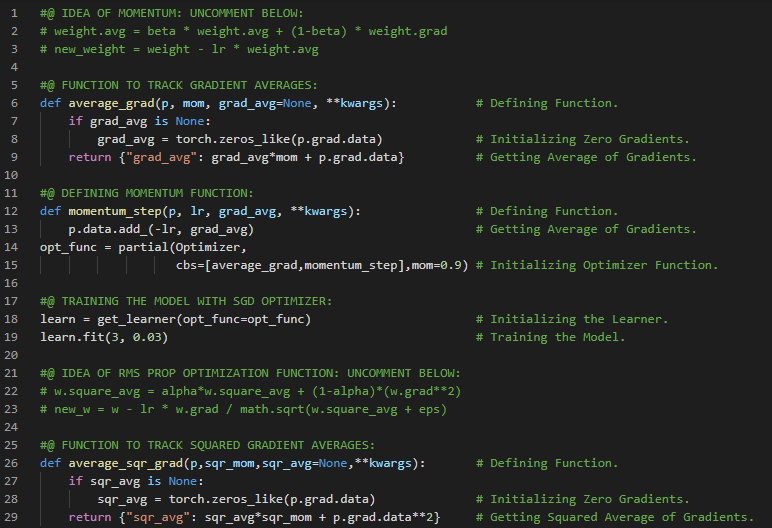Click line number 6 in the gutter
The width and height of the screenshot is (772, 528).
point(14,103)
